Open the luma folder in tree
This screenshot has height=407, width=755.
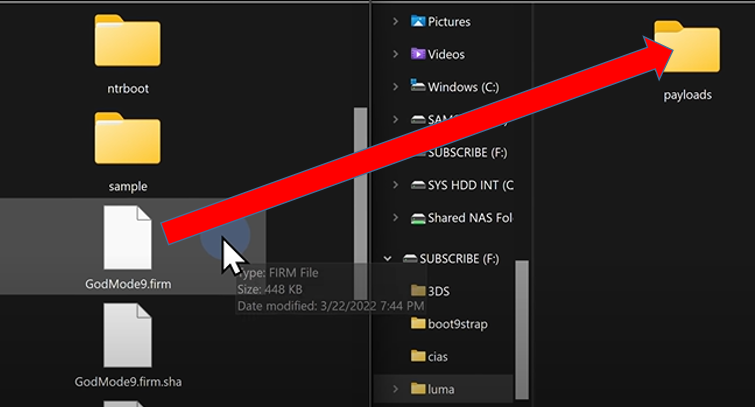[441, 389]
